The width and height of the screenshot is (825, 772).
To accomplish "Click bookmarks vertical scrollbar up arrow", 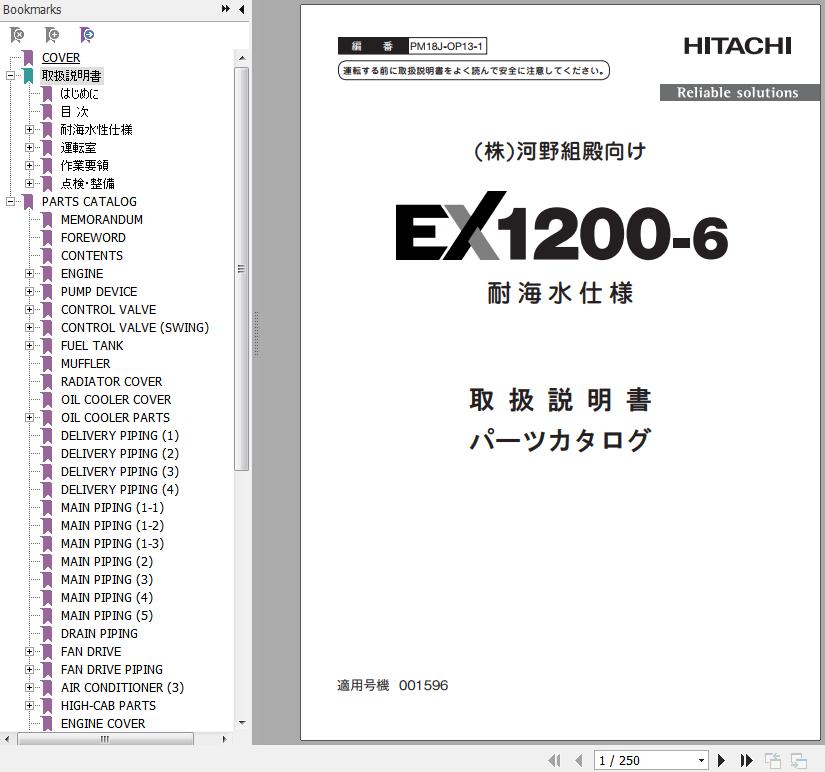I will (x=242, y=58).
